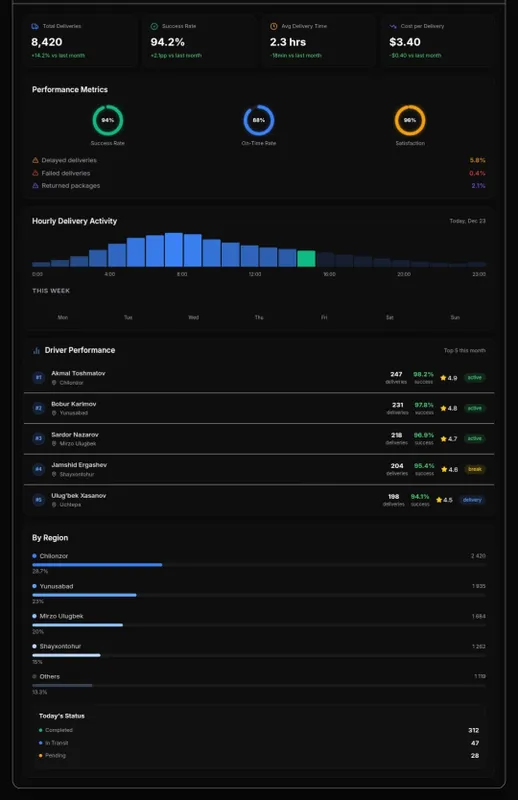
Task: Click the Wed label under This Week
Action: [193, 317]
